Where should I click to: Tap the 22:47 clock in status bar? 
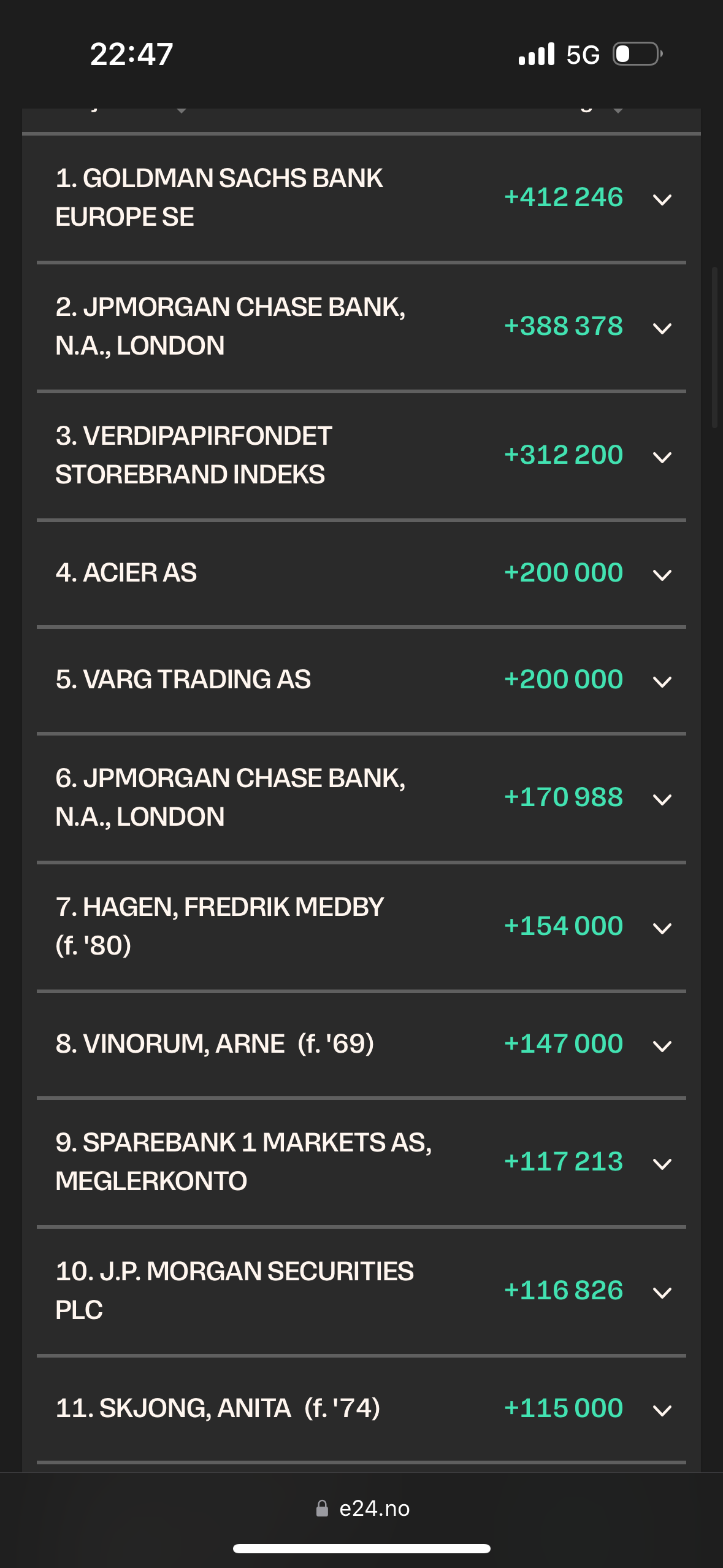(131, 54)
